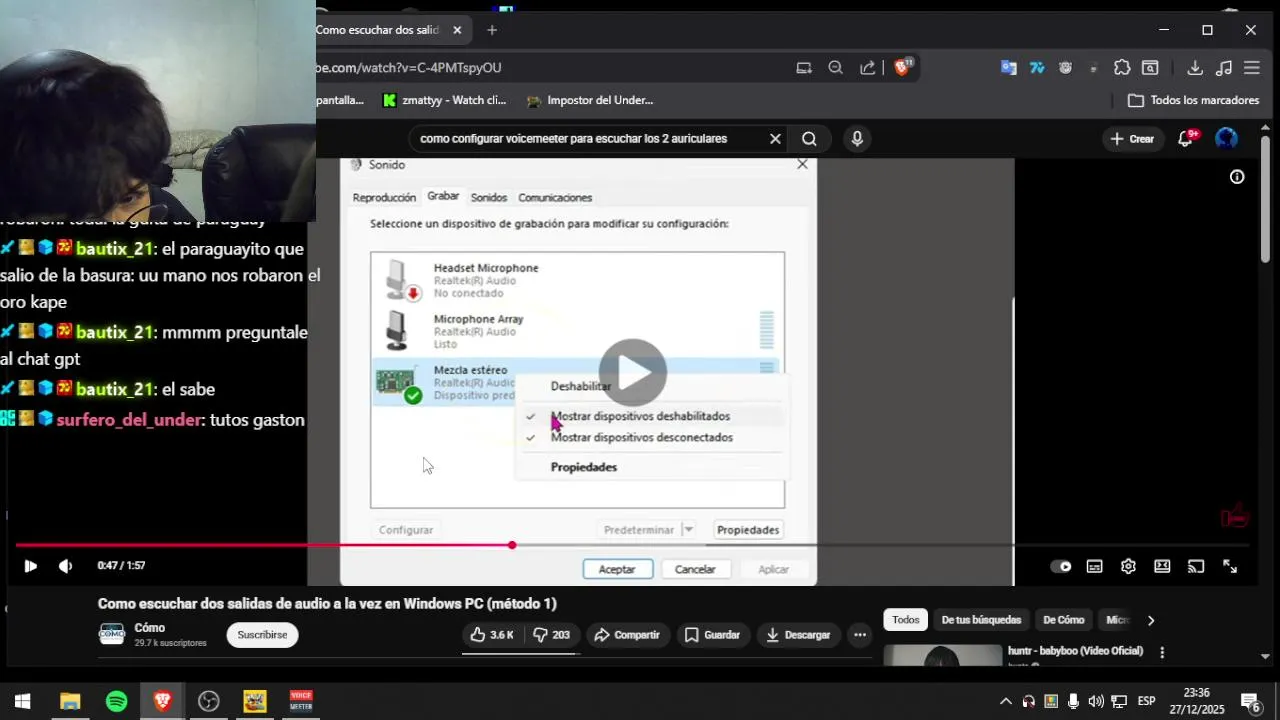
Task: Switch to theater mode in player
Action: 1162,566
